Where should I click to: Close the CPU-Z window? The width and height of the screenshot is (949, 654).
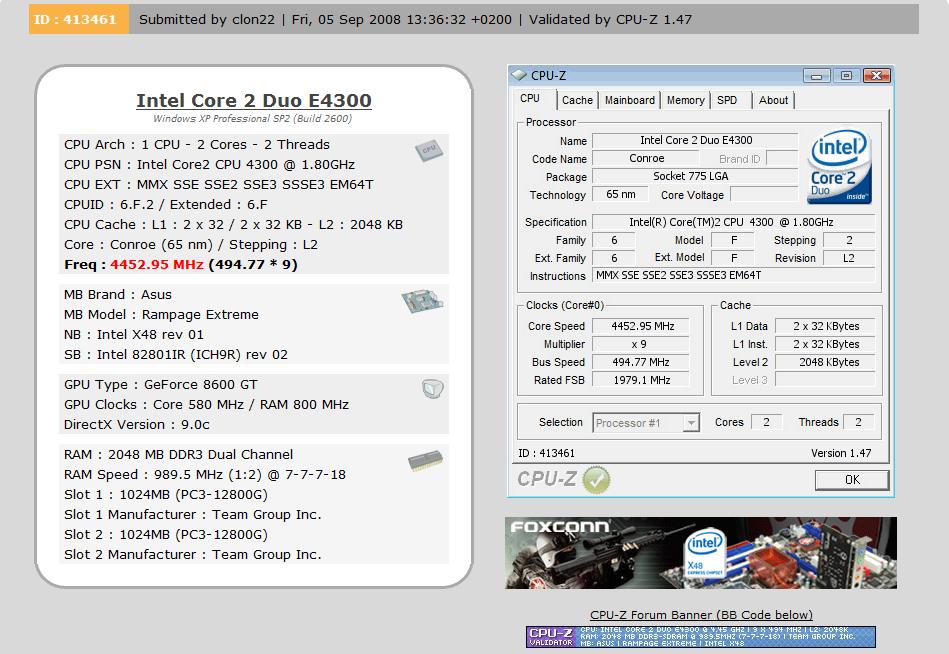876,76
